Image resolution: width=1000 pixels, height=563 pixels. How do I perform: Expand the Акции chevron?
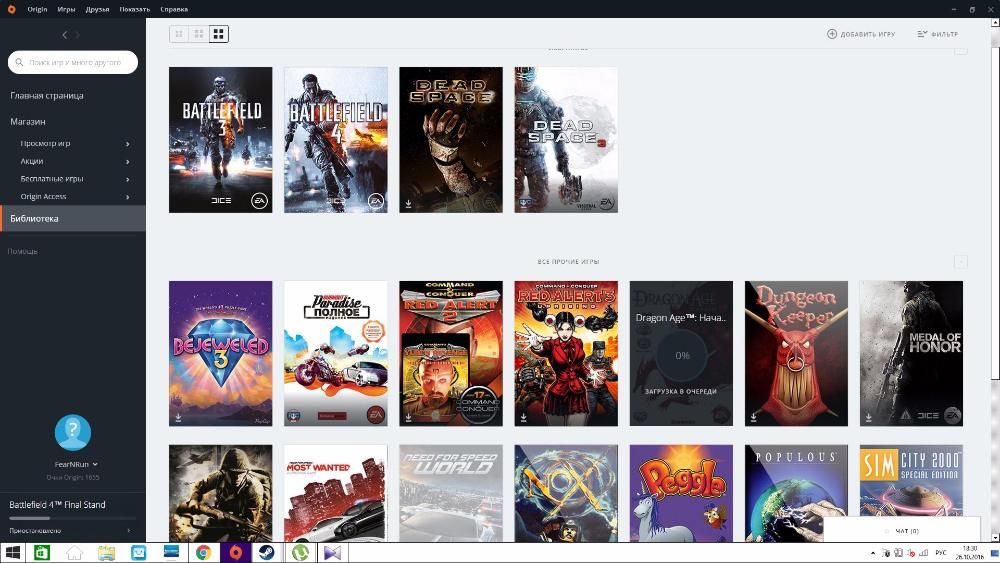(x=128, y=162)
